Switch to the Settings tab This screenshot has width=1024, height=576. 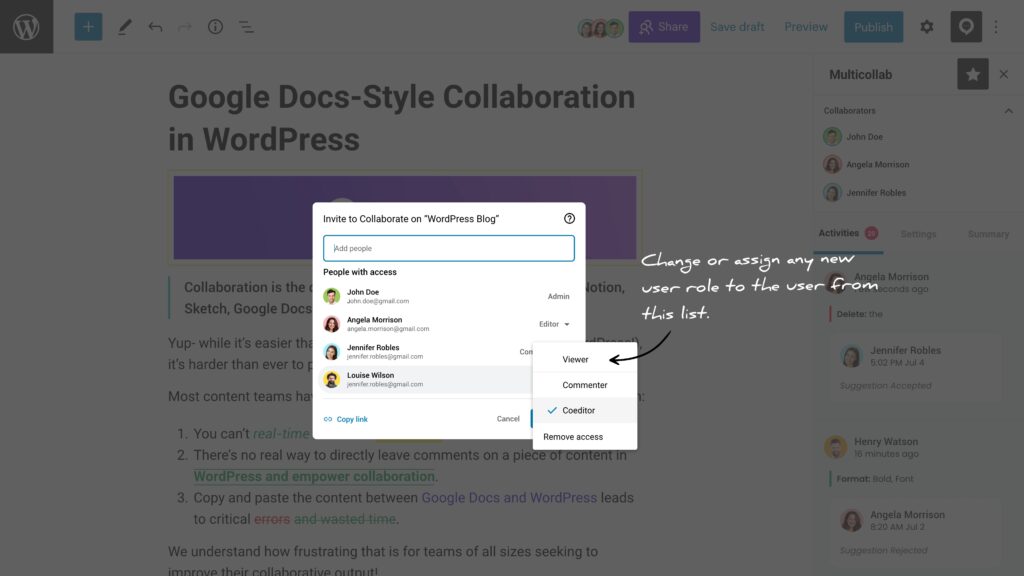point(918,234)
